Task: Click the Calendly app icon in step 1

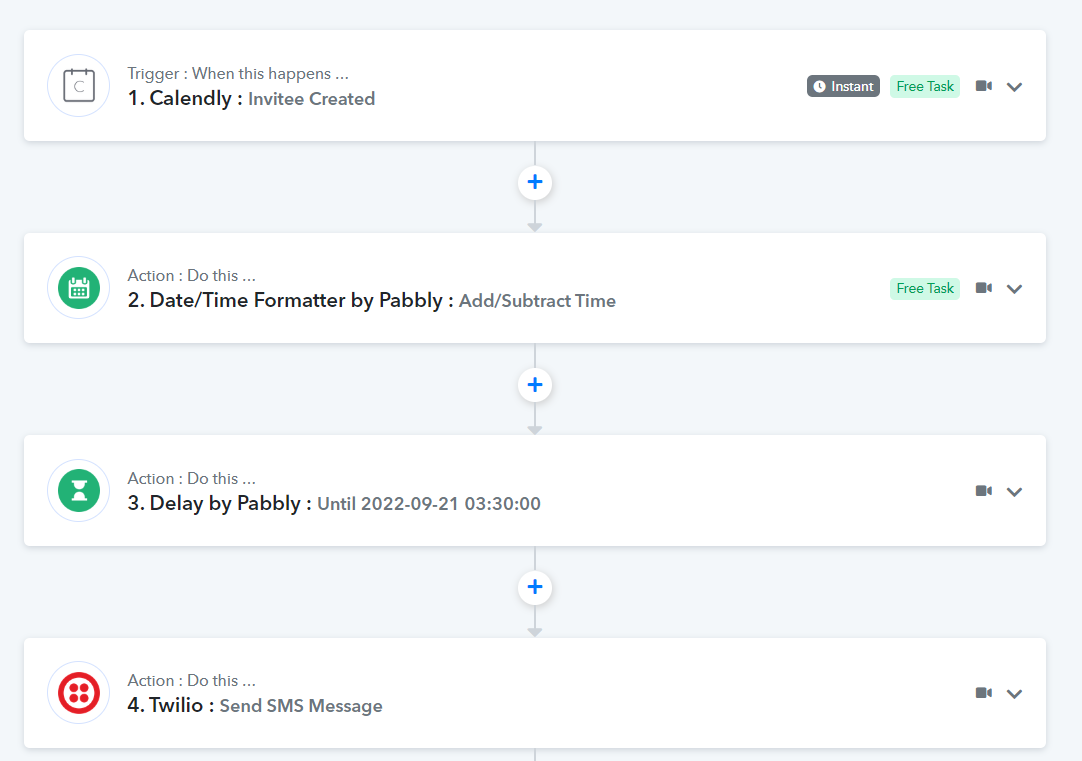Action: point(79,86)
